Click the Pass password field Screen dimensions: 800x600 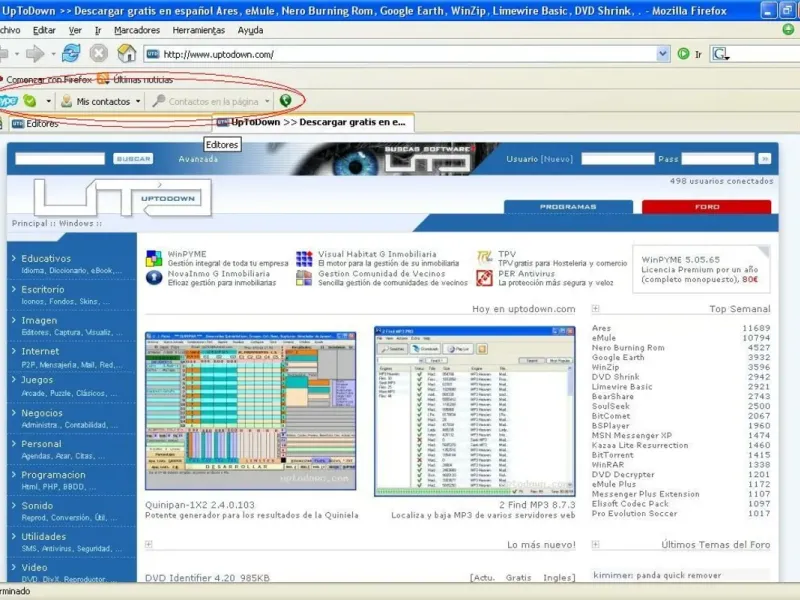point(717,159)
